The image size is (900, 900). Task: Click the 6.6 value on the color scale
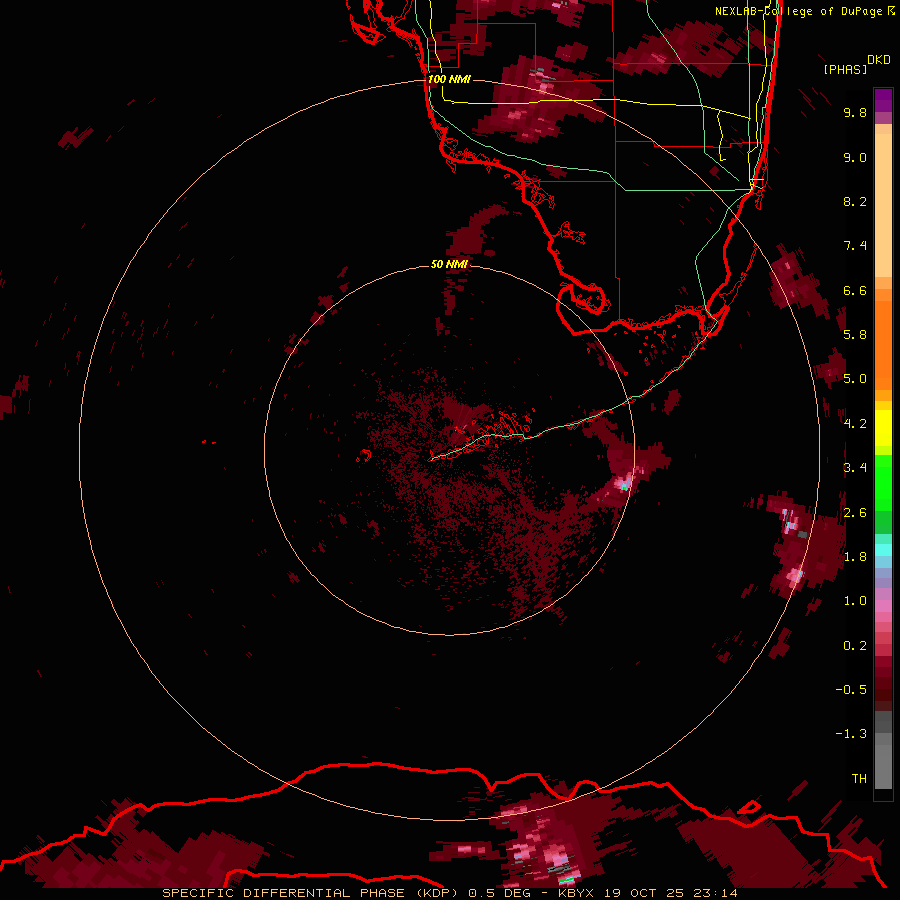point(855,290)
